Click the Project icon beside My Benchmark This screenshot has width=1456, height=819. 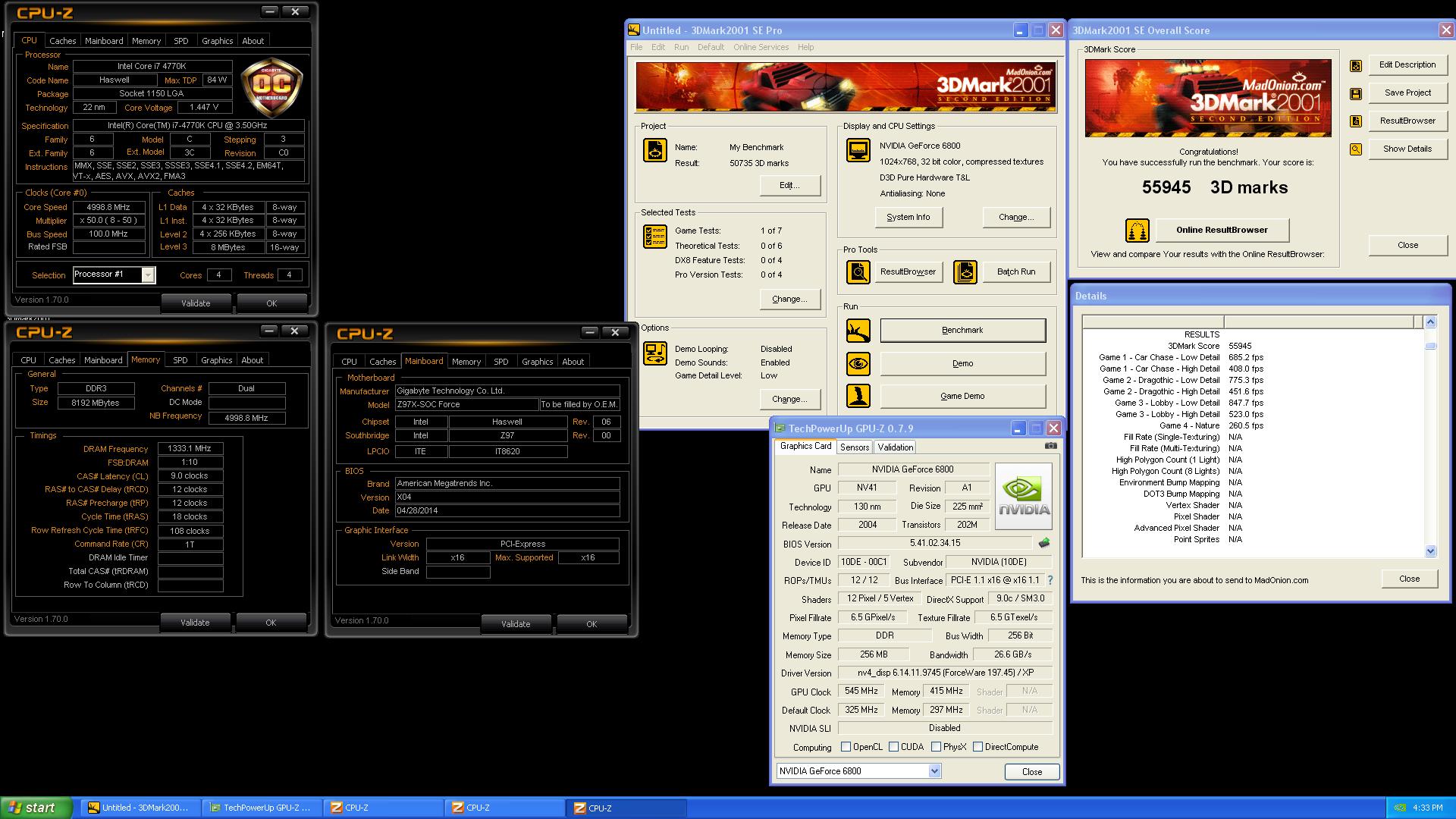click(x=655, y=150)
